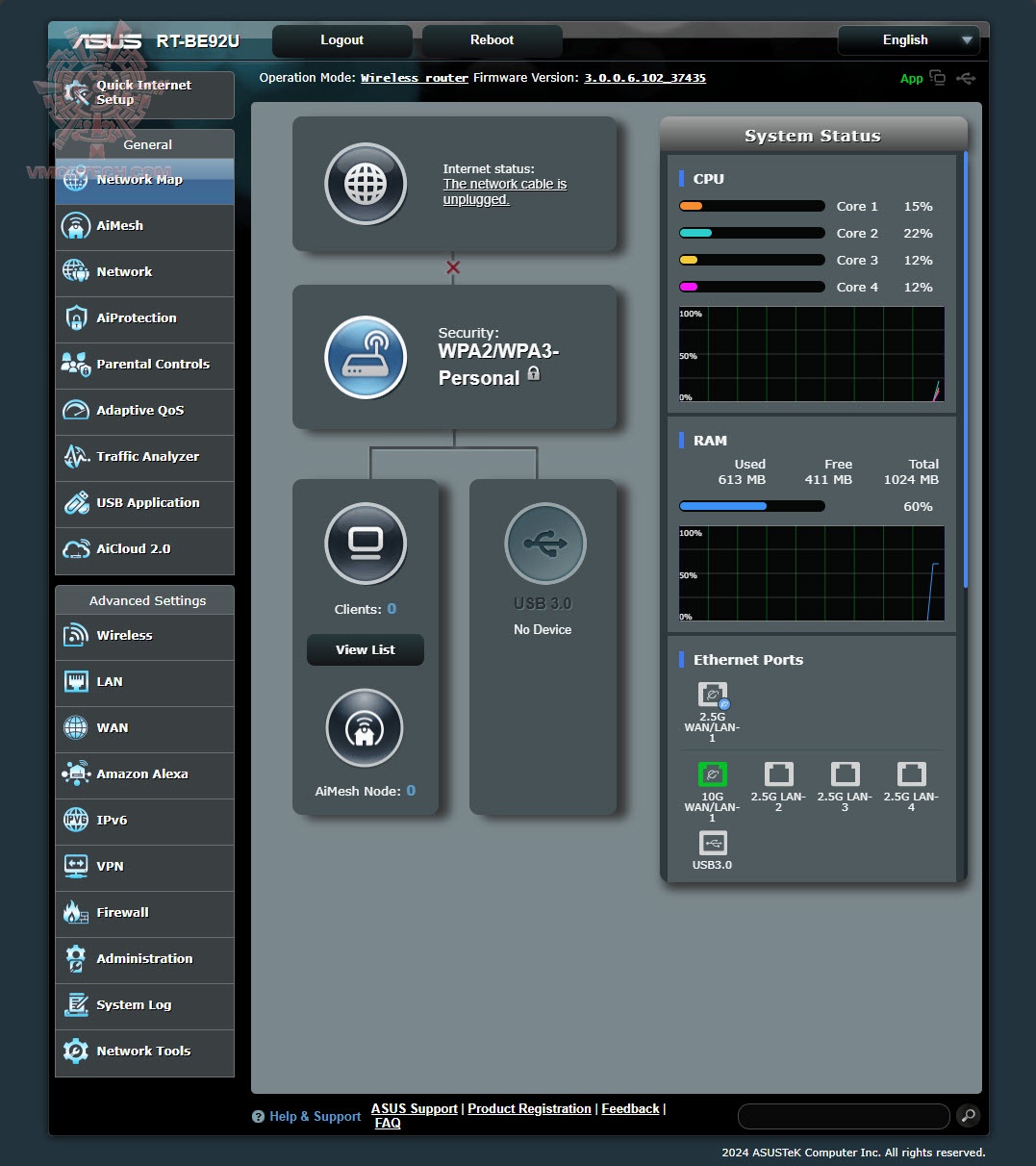Select the USB 3.0 device icon

click(x=545, y=544)
